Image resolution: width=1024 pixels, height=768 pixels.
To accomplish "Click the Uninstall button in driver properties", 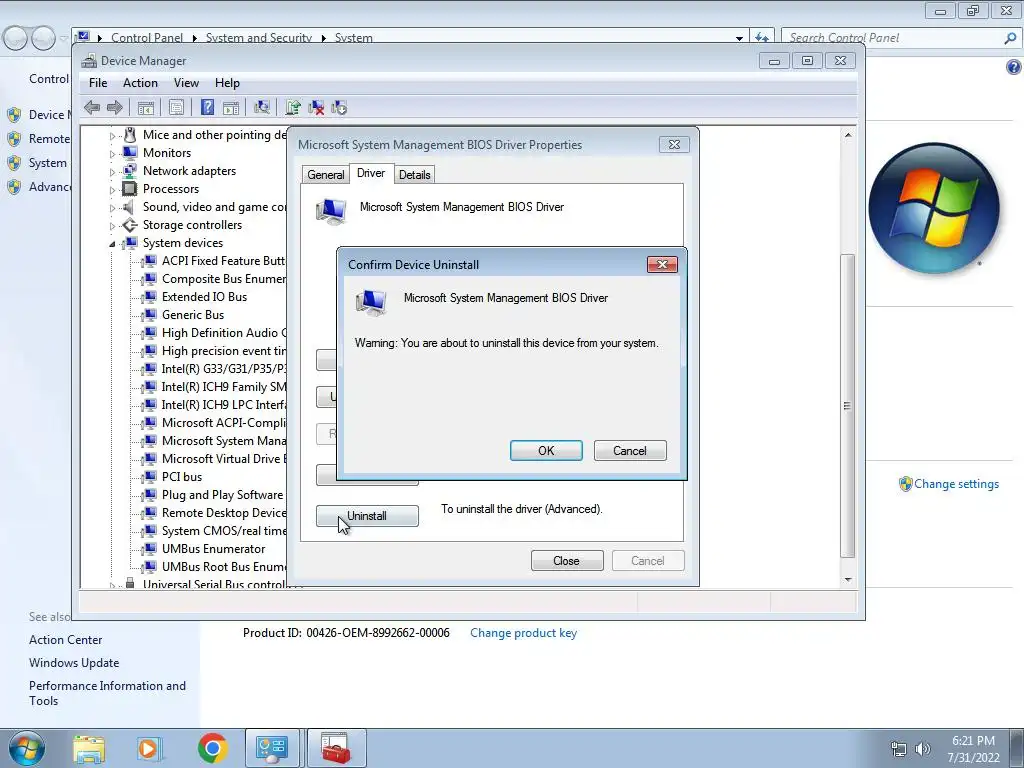I will (x=367, y=516).
